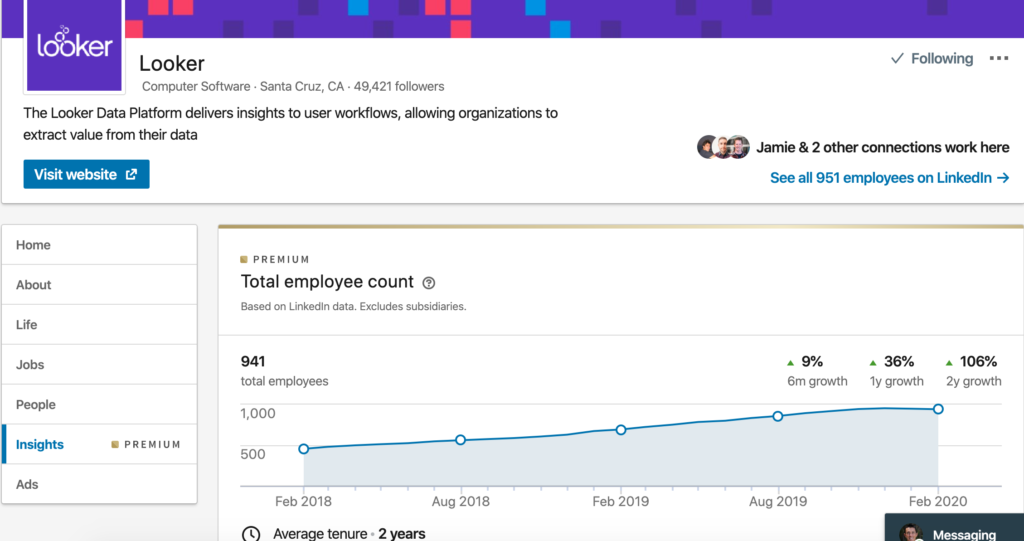The height and width of the screenshot is (541, 1024).
Task: Click the Feb 2020 chart data point
Action: pyautogui.click(x=938, y=409)
